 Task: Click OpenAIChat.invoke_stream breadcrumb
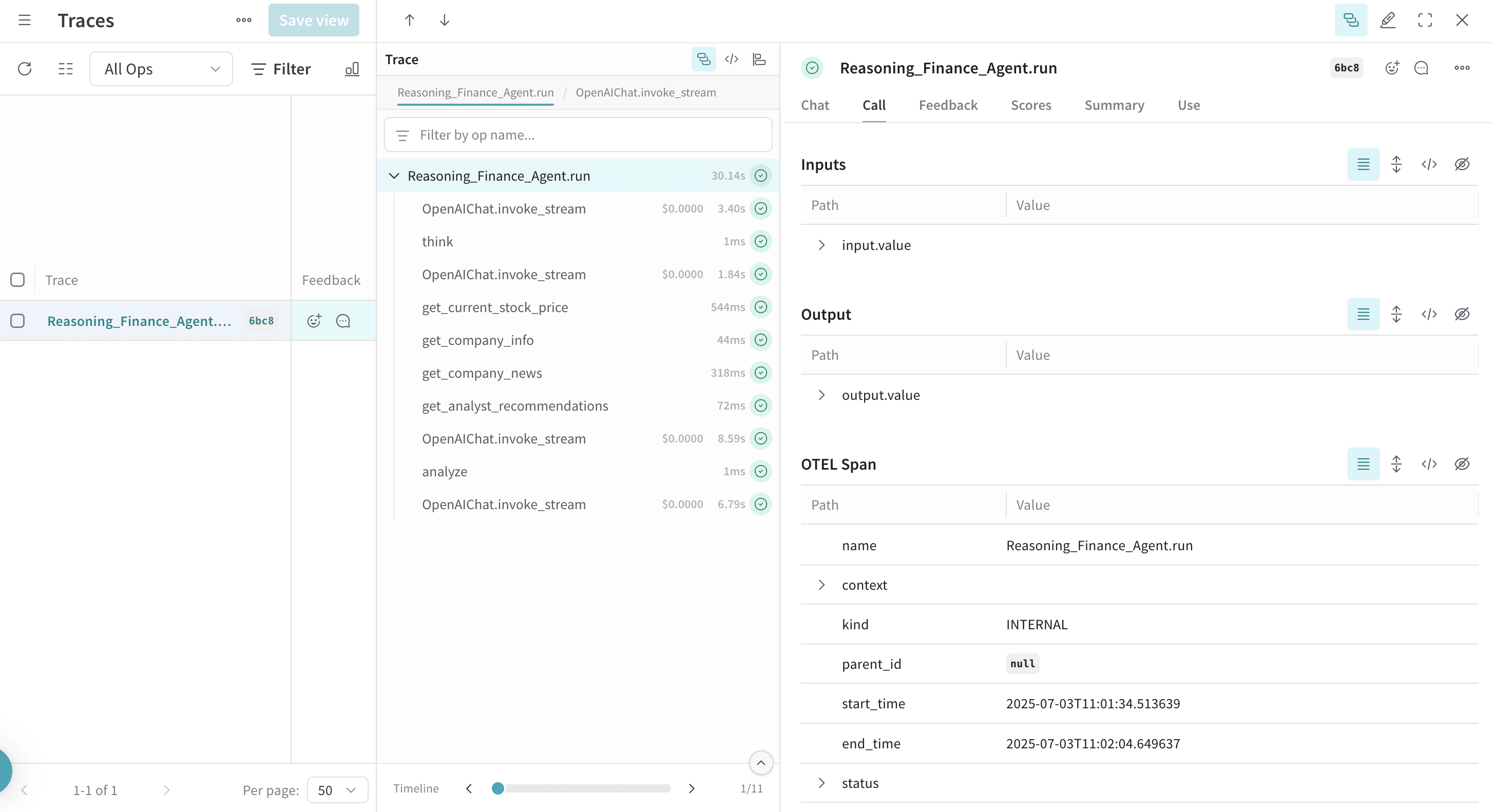click(x=646, y=92)
